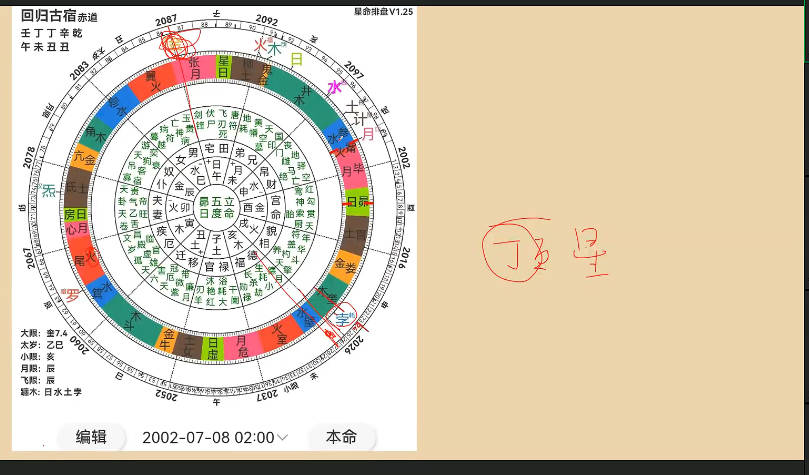Select the teal 炁 glyph on left side
This screenshot has height=475, width=809.
48,191
